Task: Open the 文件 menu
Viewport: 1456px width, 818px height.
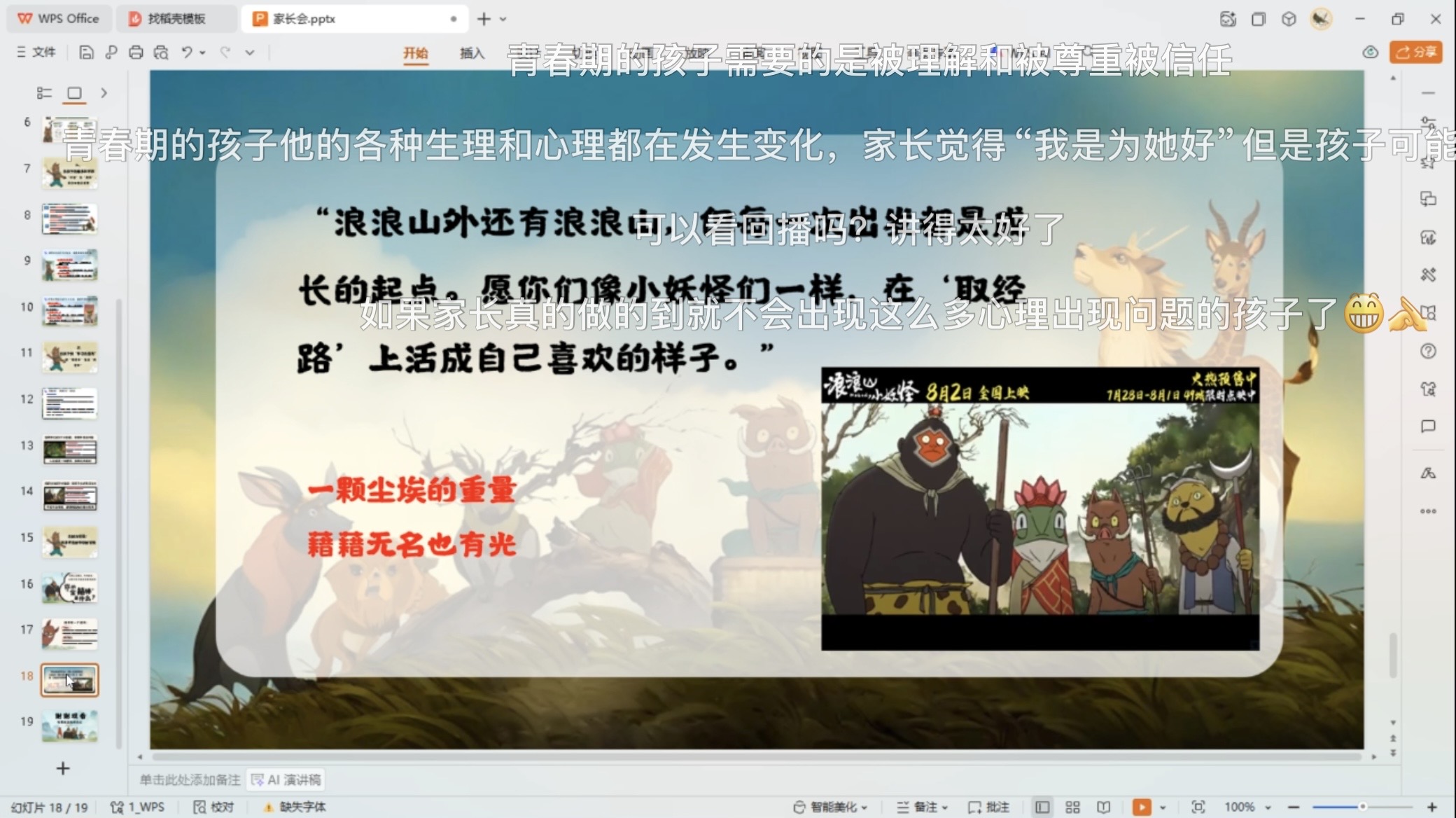Action: [x=36, y=53]
